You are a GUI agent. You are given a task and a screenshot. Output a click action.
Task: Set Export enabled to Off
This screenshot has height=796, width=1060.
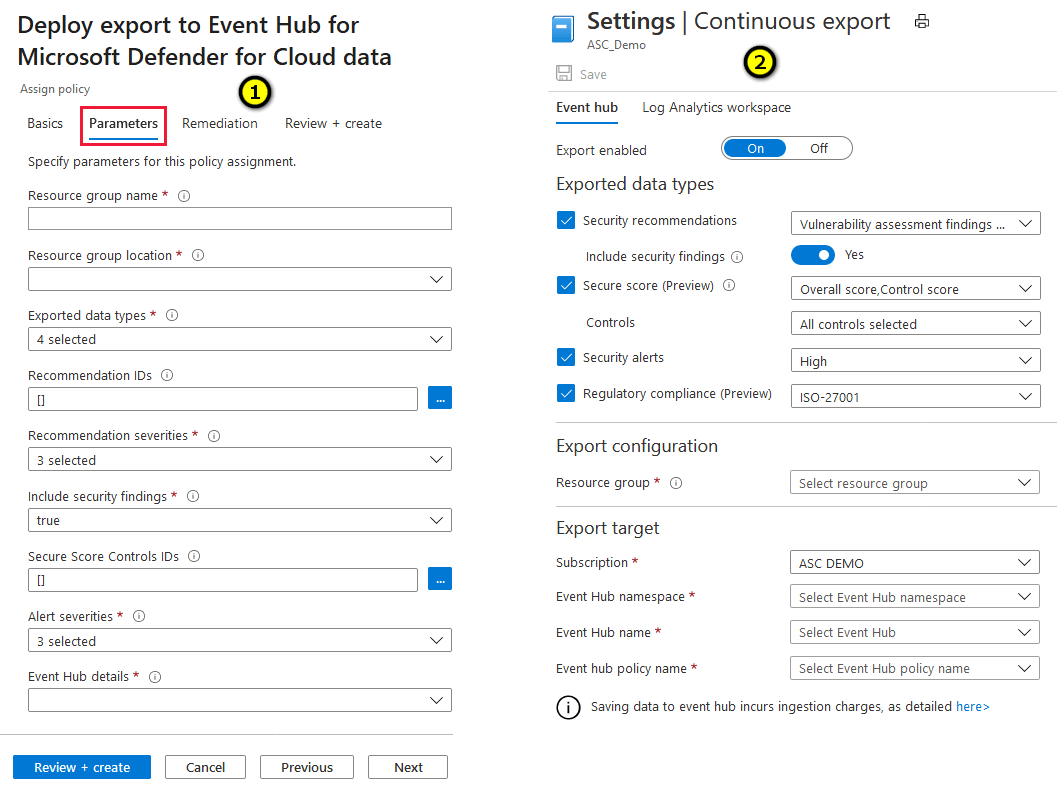point(819,149)
